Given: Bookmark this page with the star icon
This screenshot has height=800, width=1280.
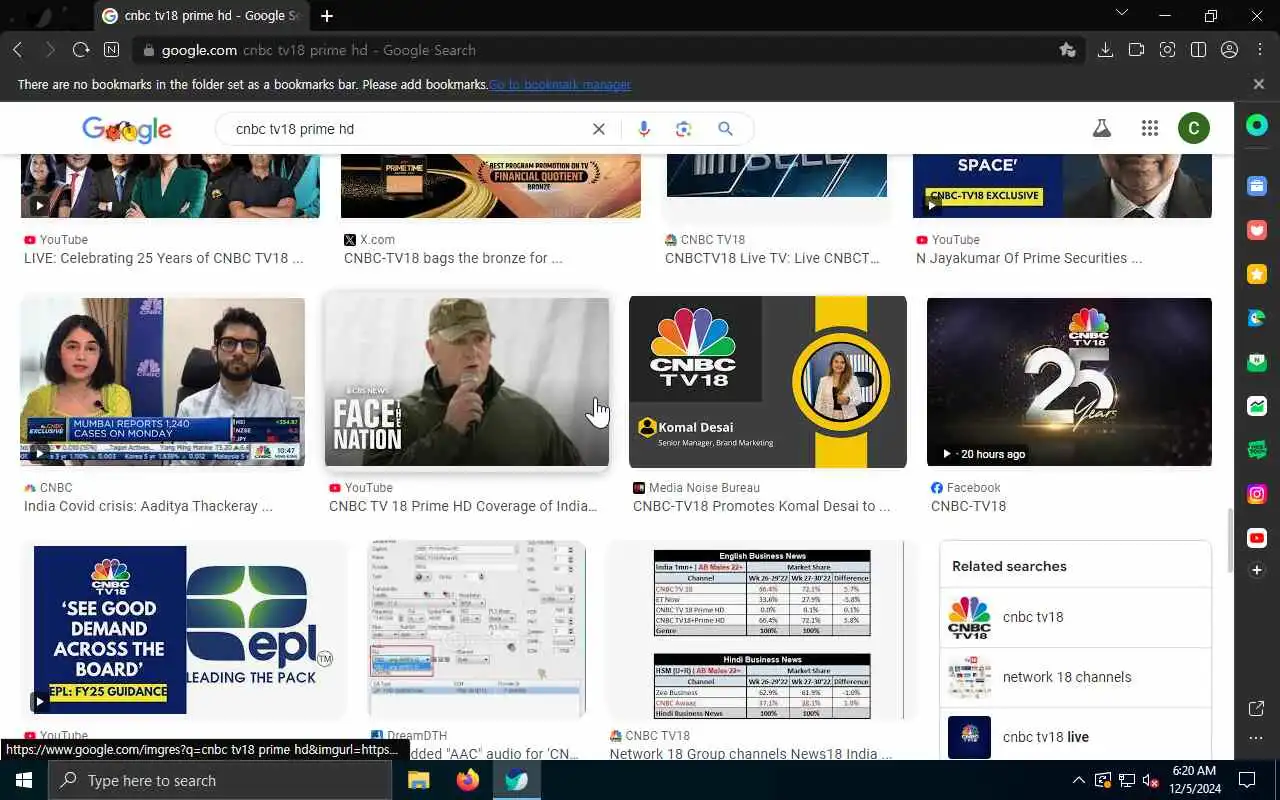Looking at the screenshot, I should pos(1067,50).
